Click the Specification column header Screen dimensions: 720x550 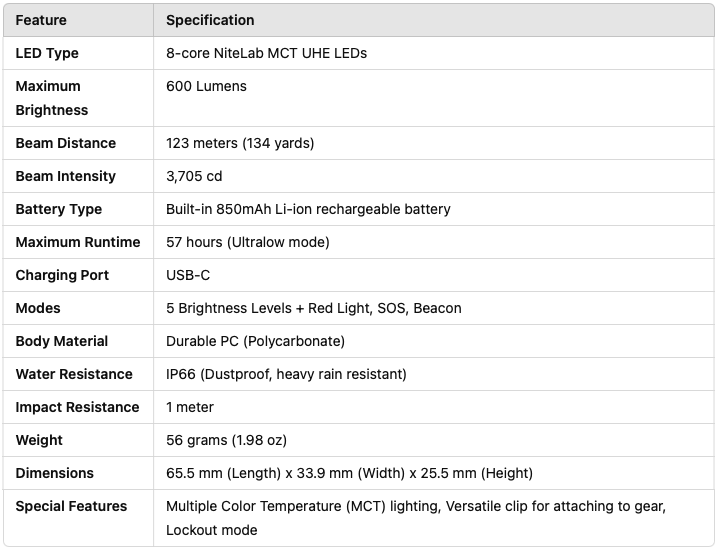pyautogui.click(x=210, y=20)
